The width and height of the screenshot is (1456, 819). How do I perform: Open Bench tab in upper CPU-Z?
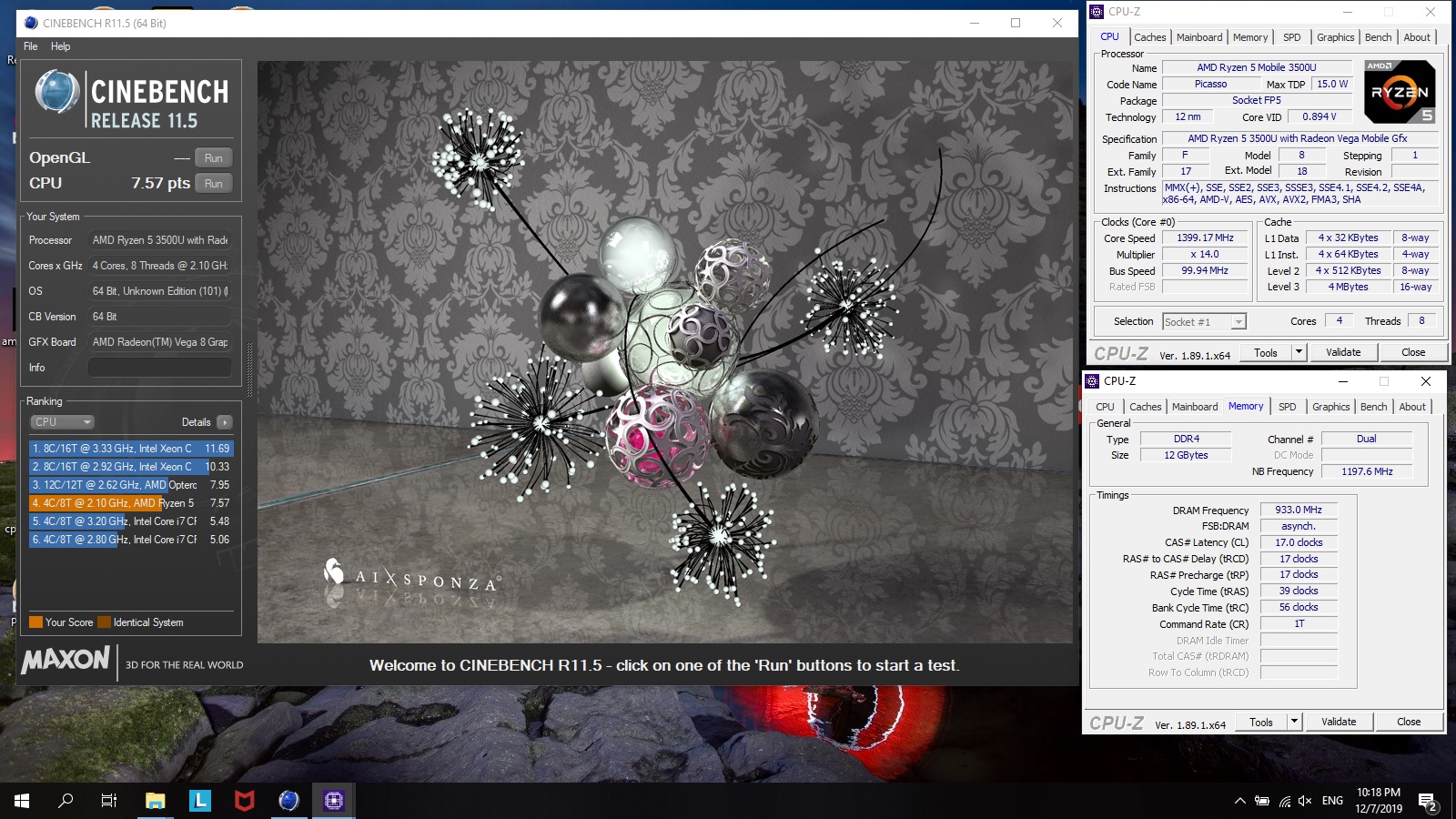[x=1378, y=37]
